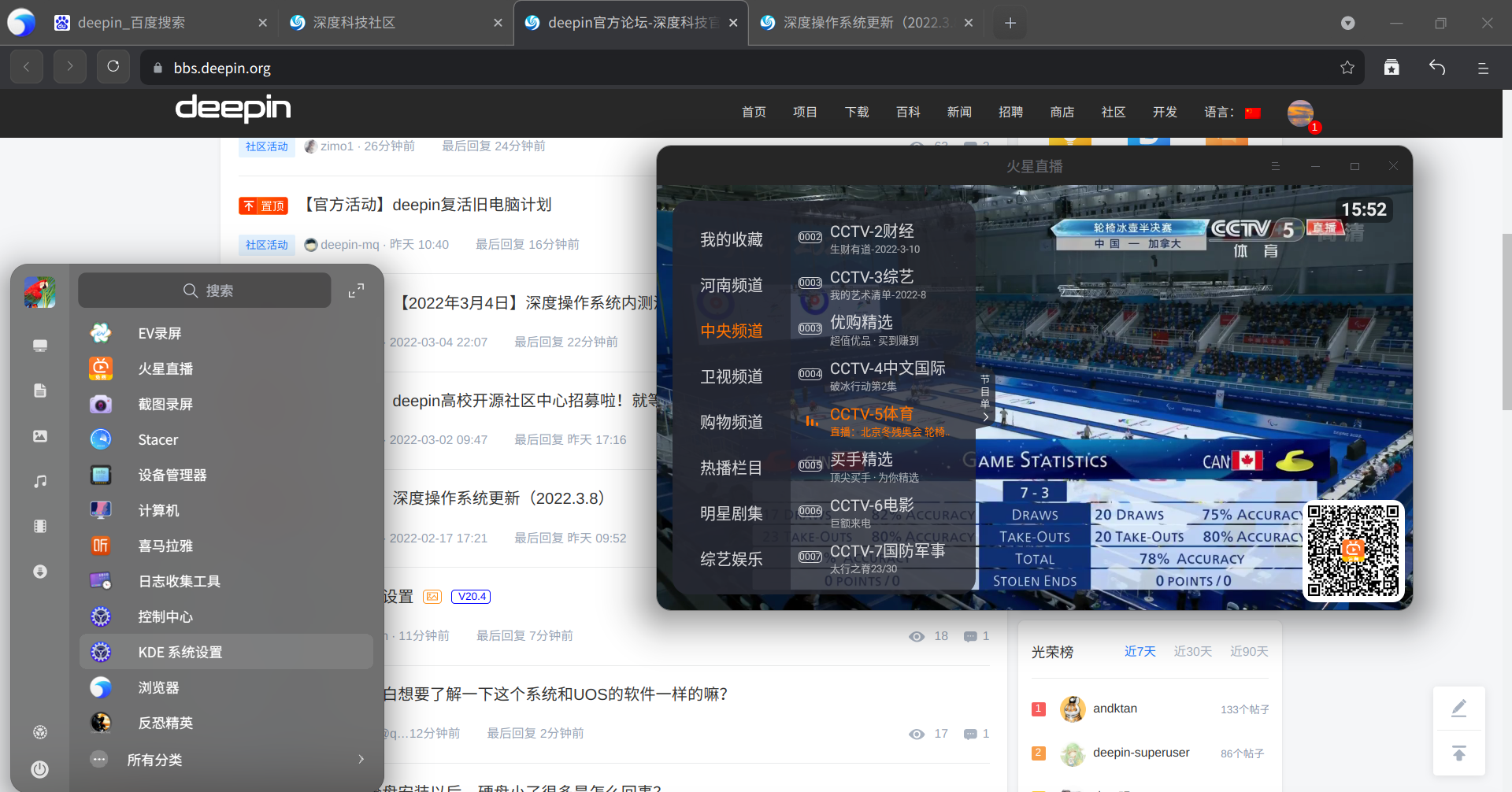Click the power icon at launcher bottom
The width and height of the screenshot is (1512, 792).
39,769
